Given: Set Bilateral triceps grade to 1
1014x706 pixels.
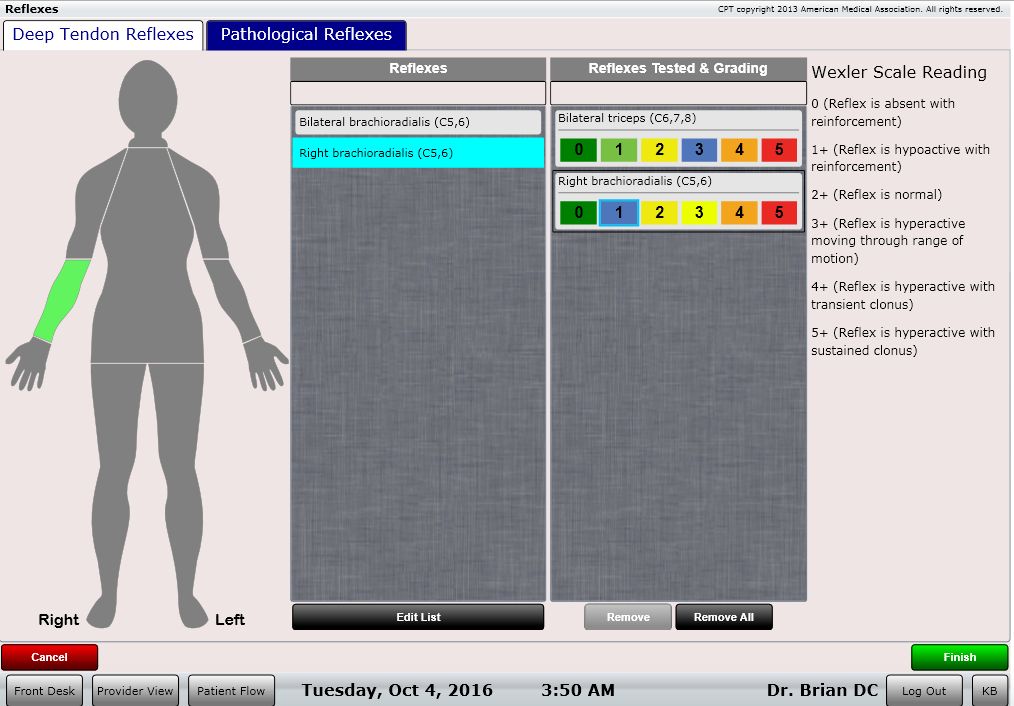Looking at the screenshot, I should point(618,150).
